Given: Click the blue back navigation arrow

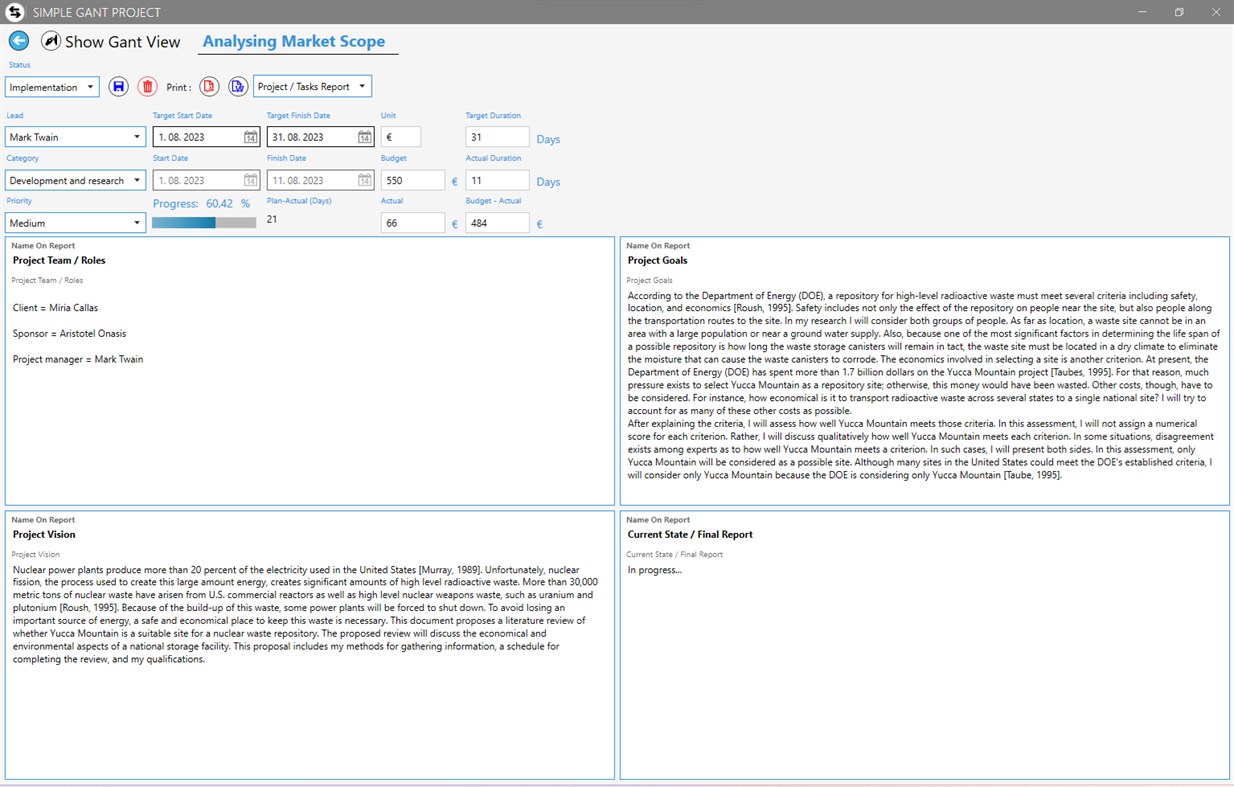Looking at the screenshot, I should click(x=18, y=40).
